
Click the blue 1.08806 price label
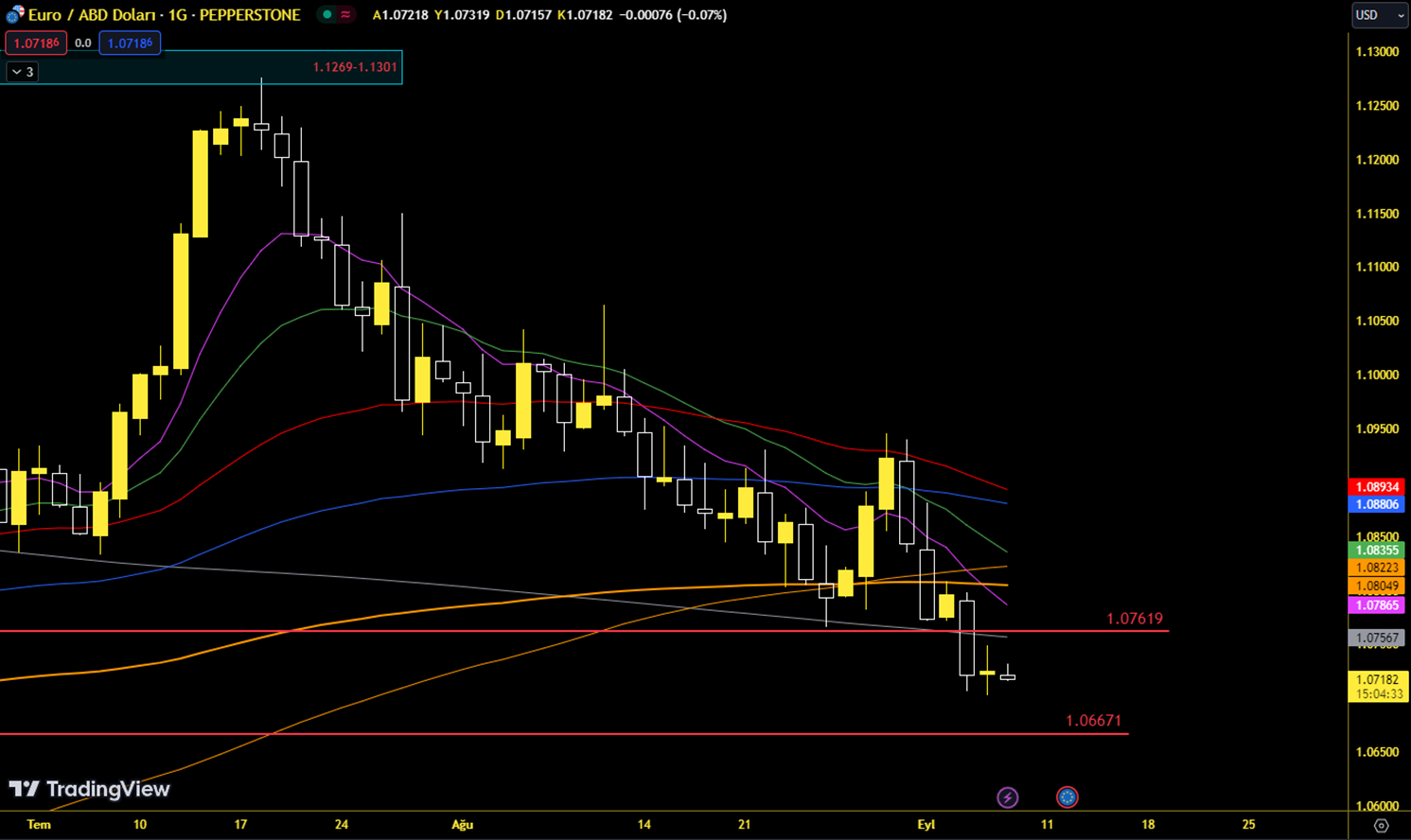coord(1376,505)
